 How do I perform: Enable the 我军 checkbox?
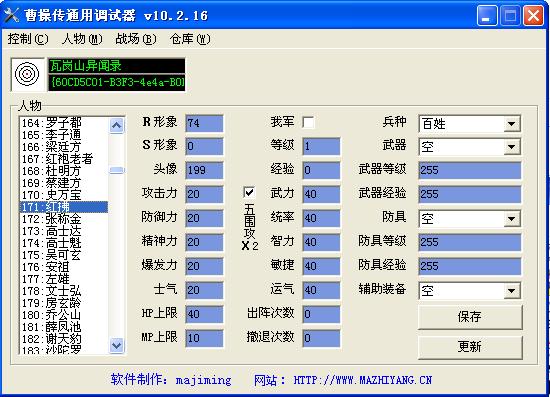(308, 122)
